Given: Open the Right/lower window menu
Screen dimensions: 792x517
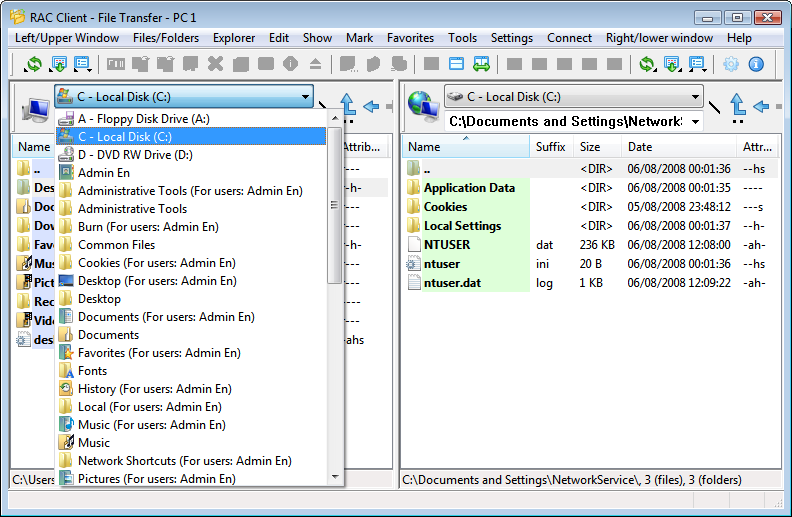Looking at the screenshot, I should [659, 38].
